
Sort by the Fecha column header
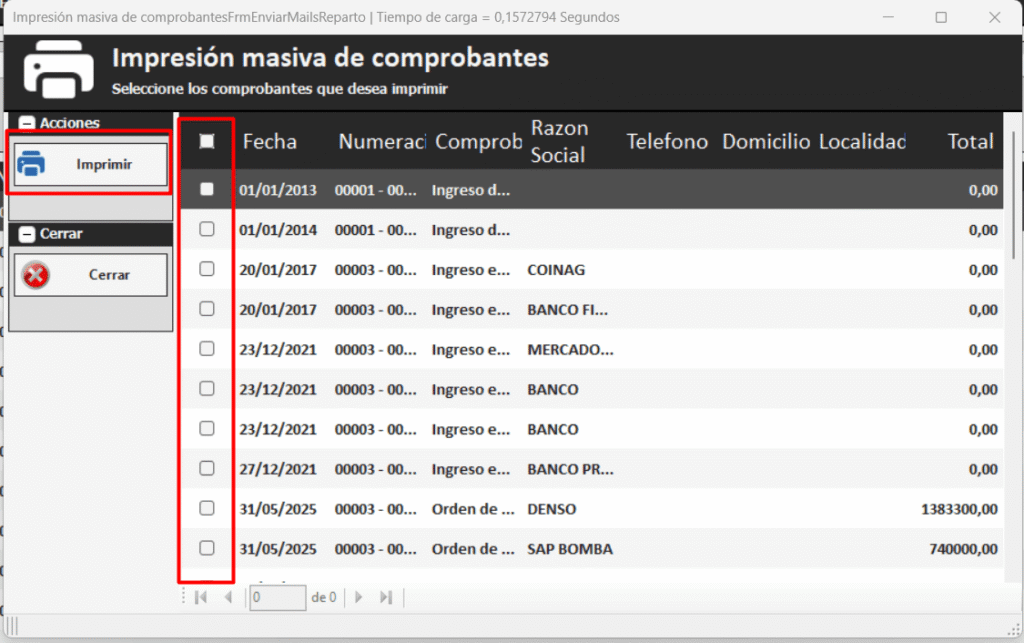click(x=270, y=142)
